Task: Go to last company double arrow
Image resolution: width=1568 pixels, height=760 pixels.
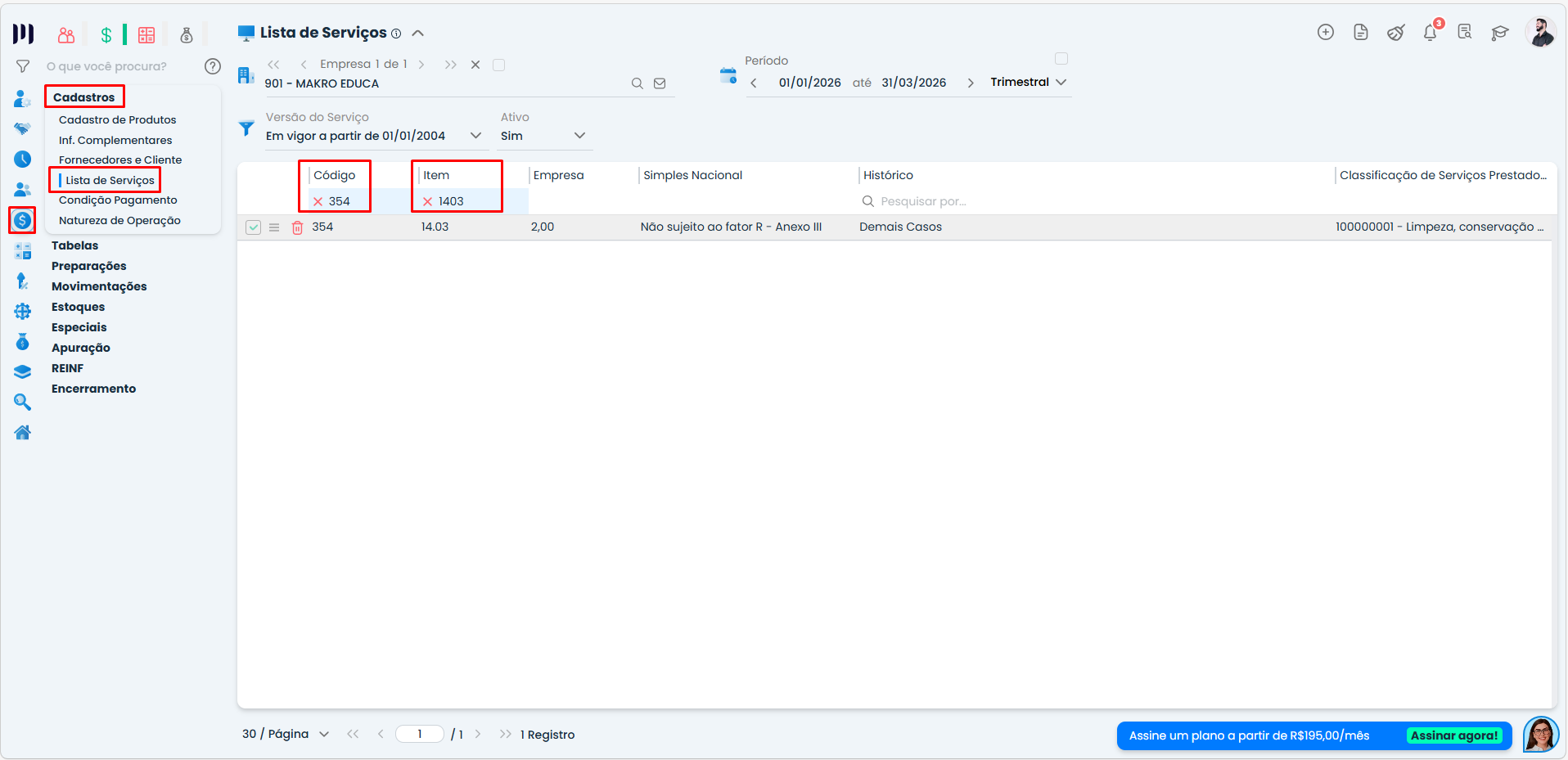Action: pos(450,65)
